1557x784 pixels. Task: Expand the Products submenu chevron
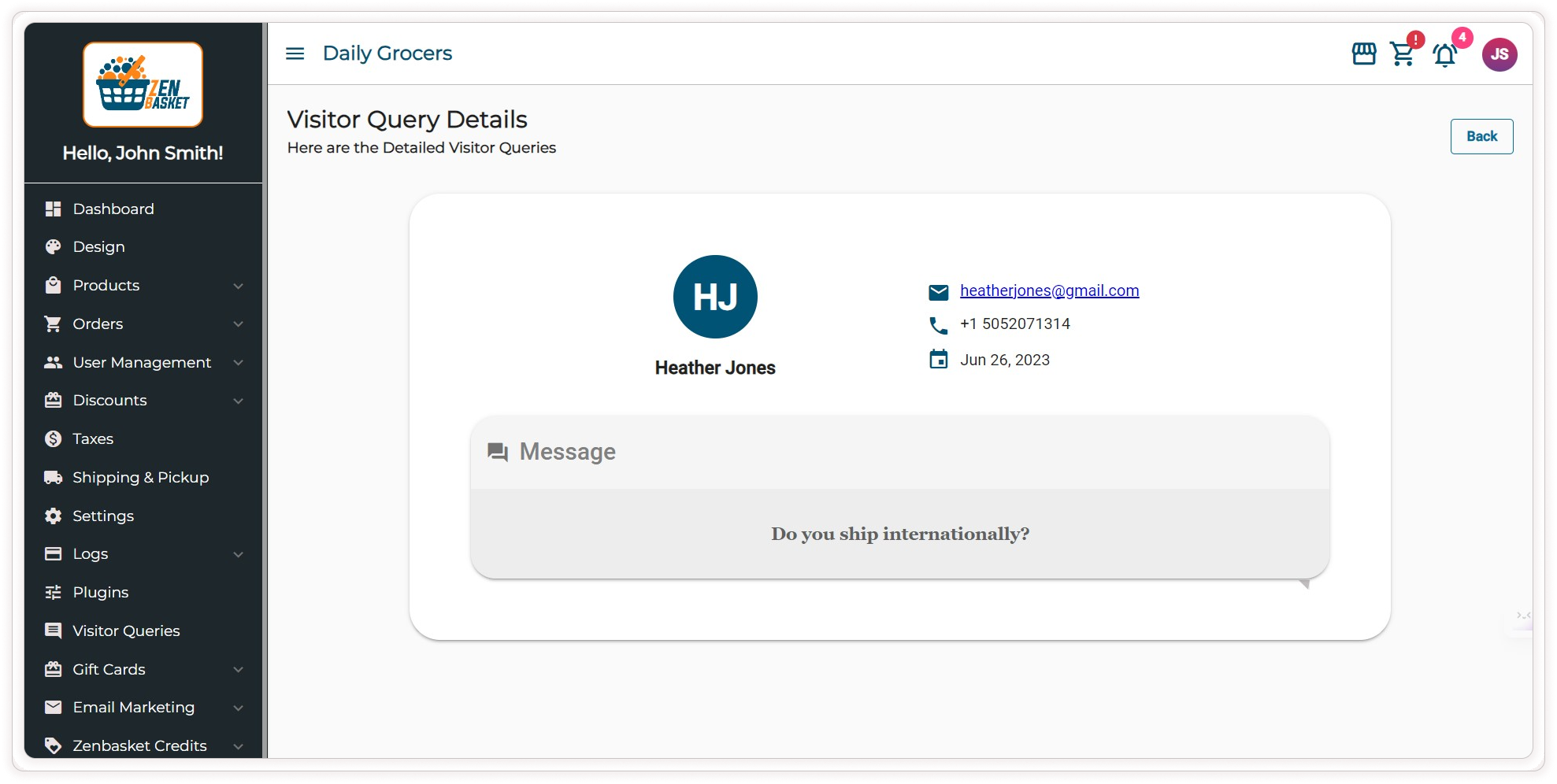click(x=238, y=286)
